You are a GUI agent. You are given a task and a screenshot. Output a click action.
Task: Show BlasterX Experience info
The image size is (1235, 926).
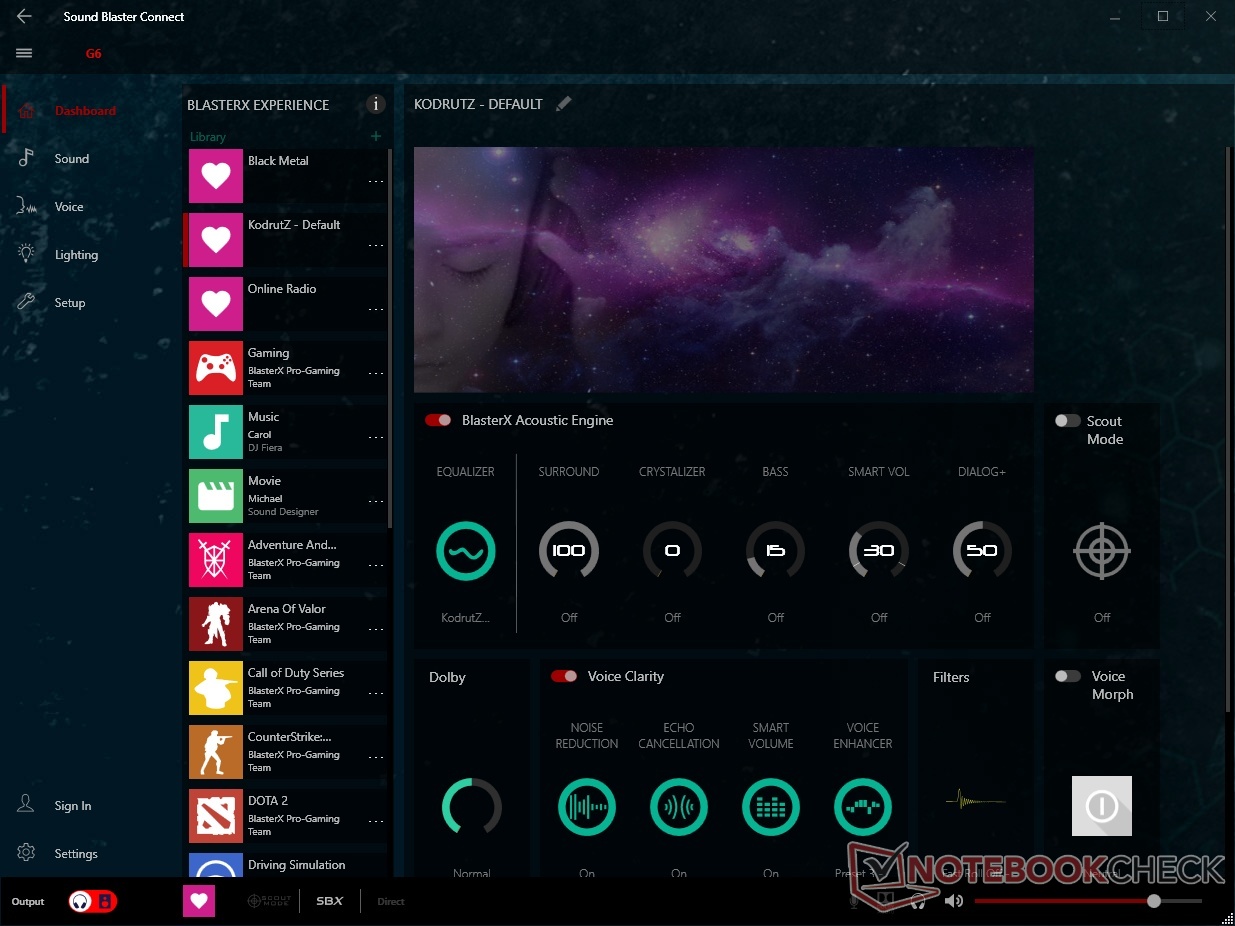point(376,104)
